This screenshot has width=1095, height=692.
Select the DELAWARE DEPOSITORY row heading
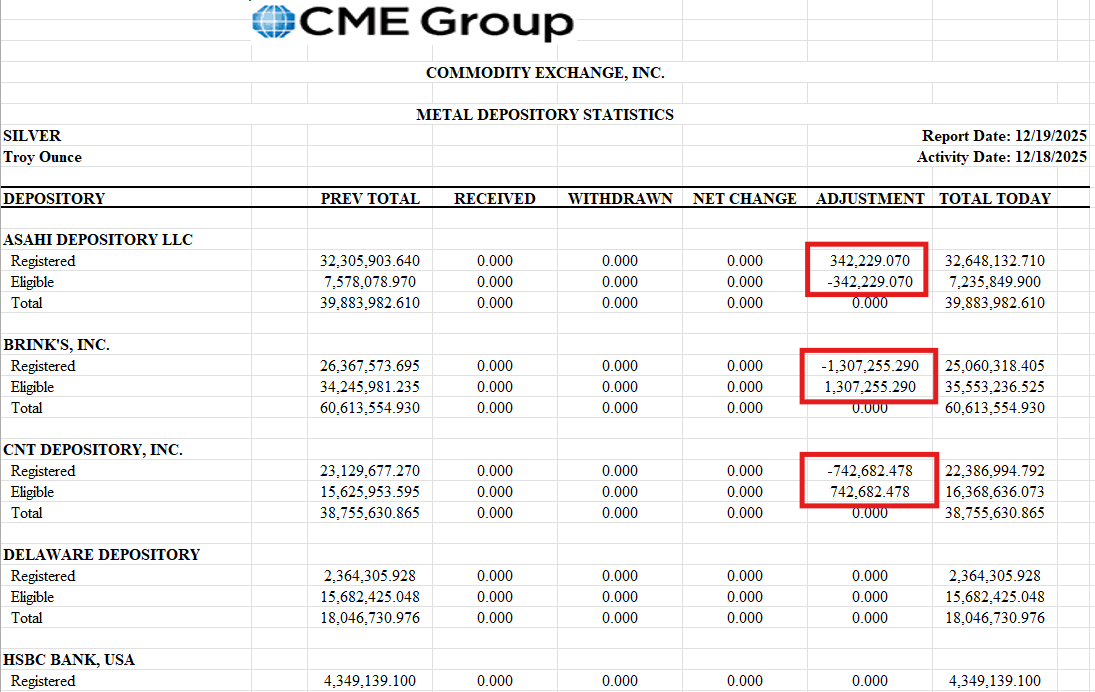101,554
